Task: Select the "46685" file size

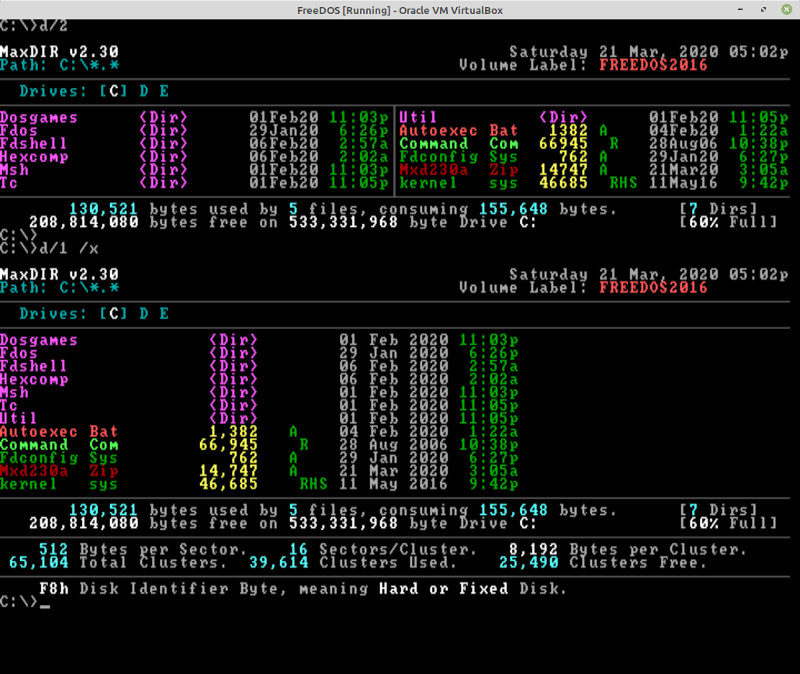Action: 563,183
